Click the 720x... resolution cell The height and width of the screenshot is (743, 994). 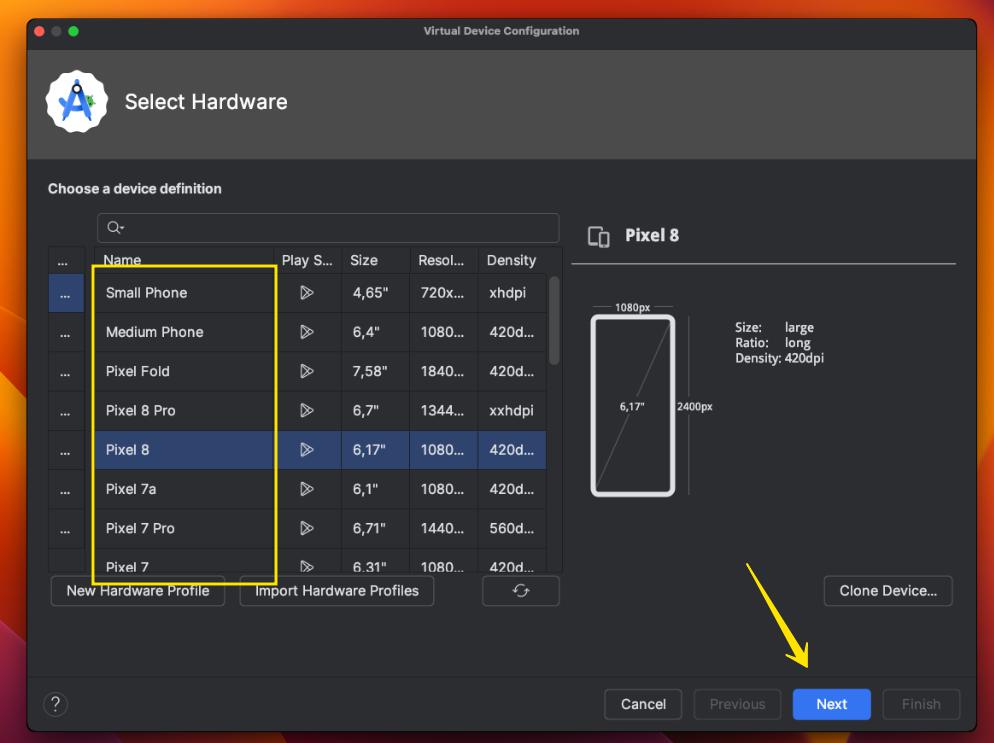click(x=444, y=293)
